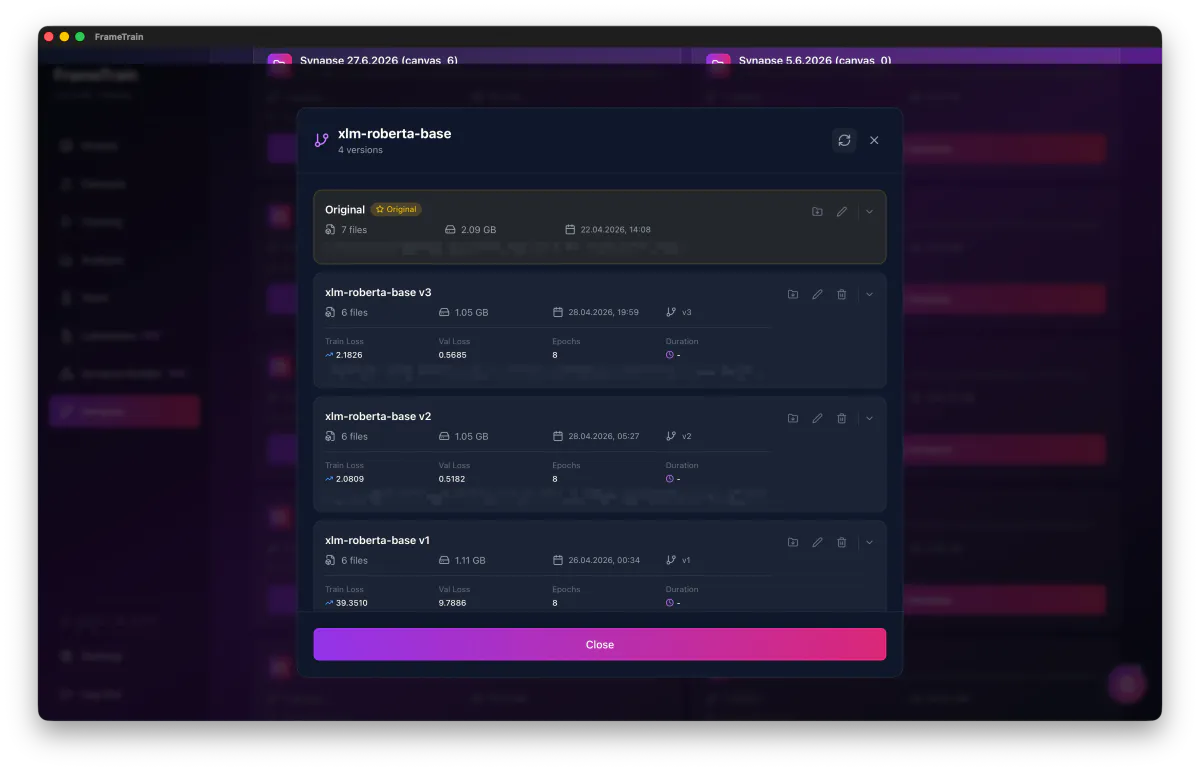Select the "7 files" entry of Original
1200x771 pixels.
346,230
